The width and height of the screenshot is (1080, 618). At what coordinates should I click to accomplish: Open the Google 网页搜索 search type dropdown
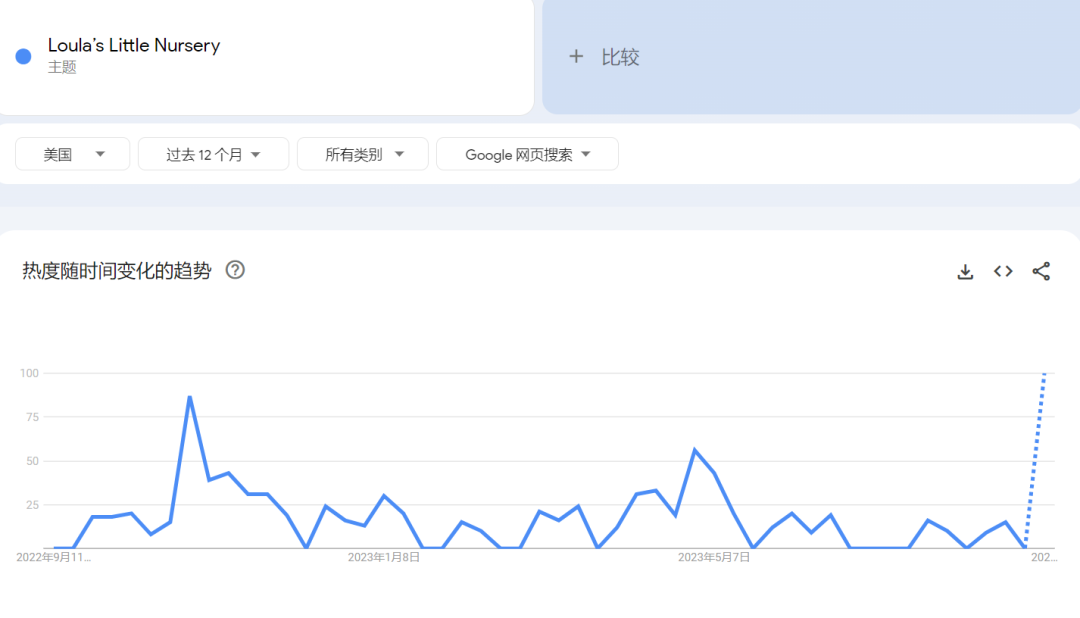click(528, 154)
